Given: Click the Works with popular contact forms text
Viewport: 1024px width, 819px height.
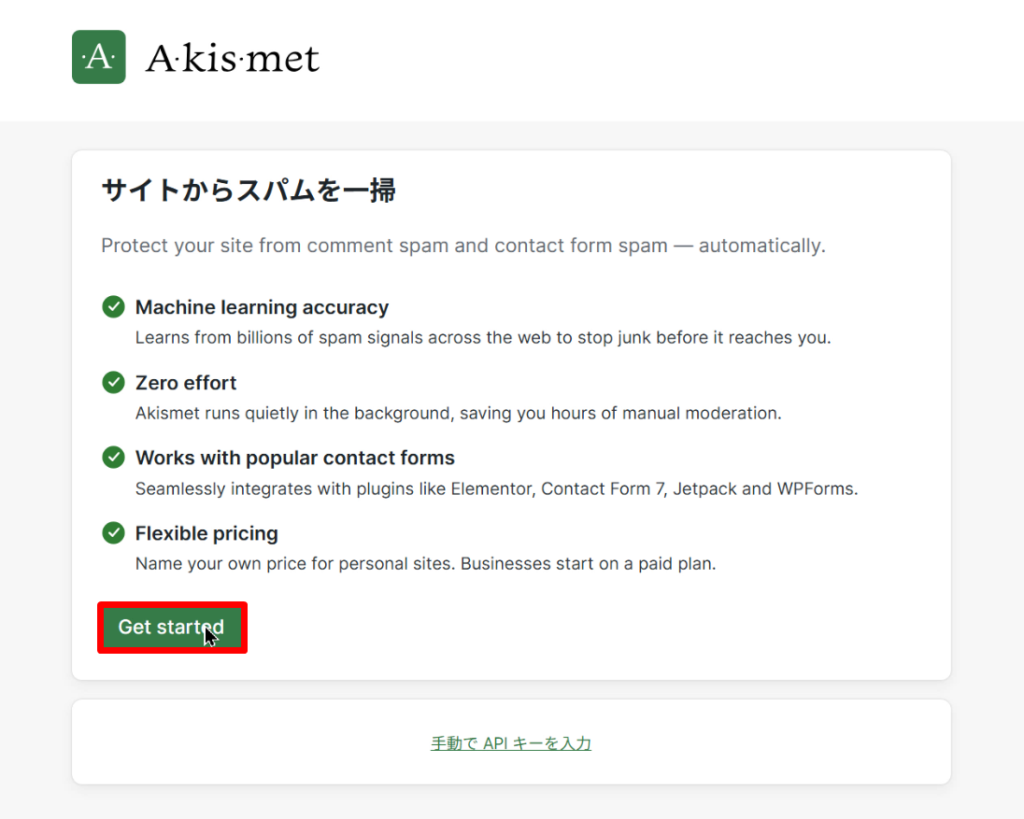Looking at the screenshot, I should (294, 458).
